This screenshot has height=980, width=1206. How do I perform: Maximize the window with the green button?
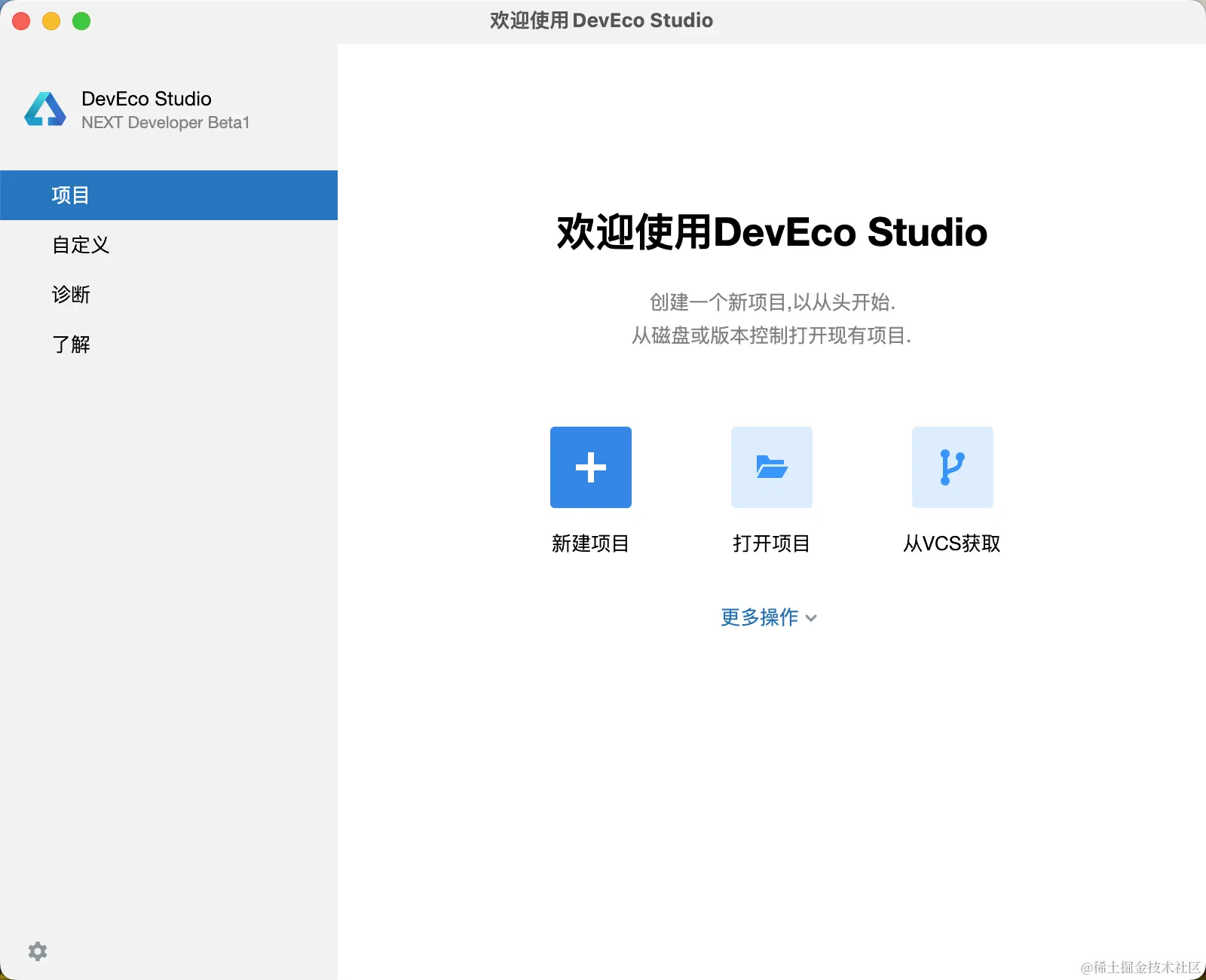(81, 21)
